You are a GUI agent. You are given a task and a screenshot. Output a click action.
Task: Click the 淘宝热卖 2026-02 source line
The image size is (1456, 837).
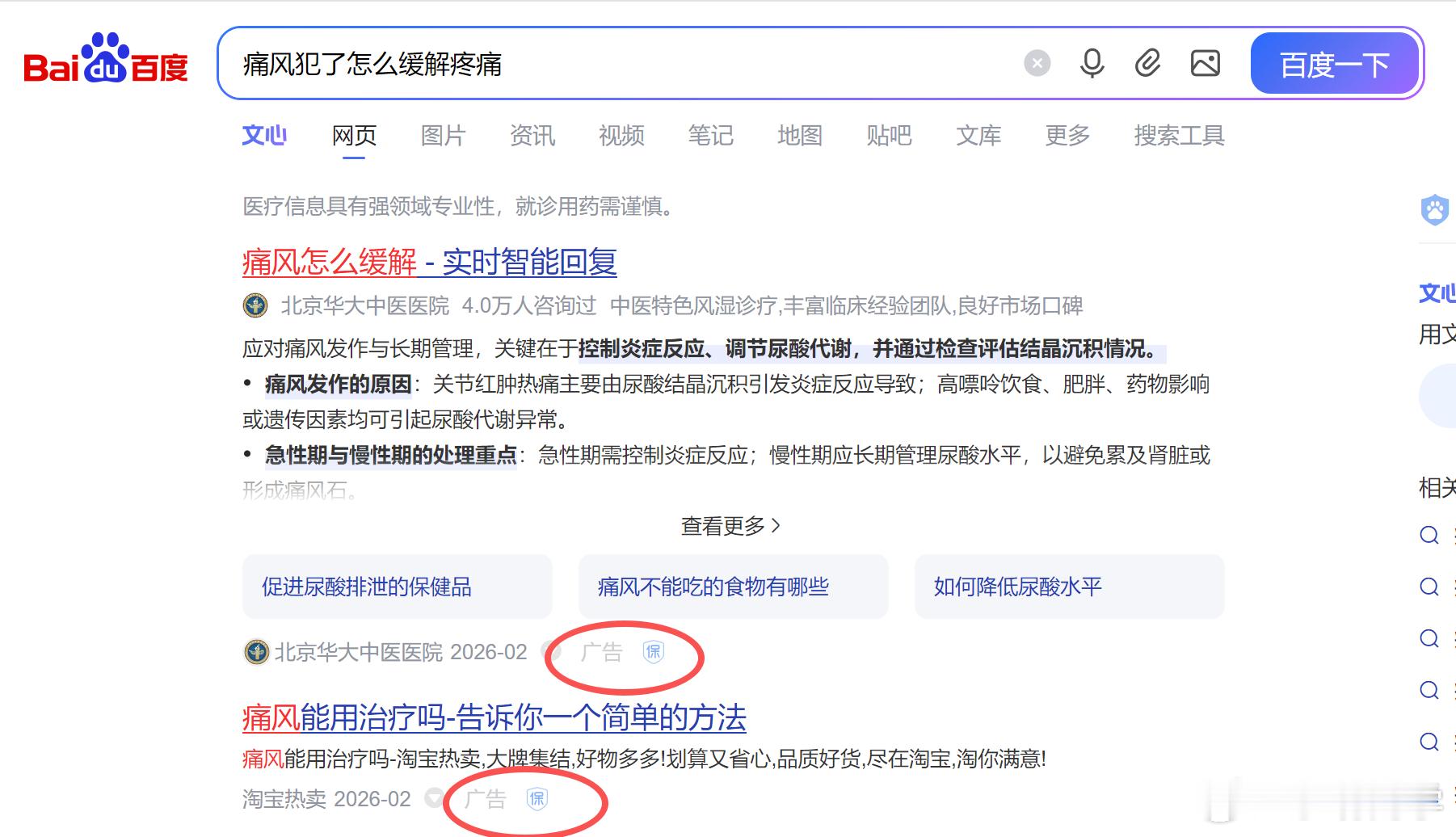coord(326,799)
